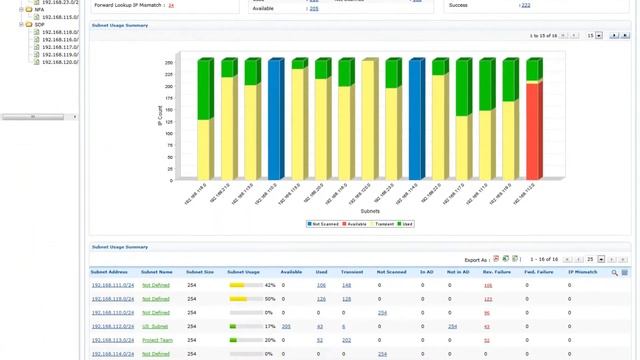Click Project Team subnet name link
The width and height of the screenshot is (640, 360).
158,340
